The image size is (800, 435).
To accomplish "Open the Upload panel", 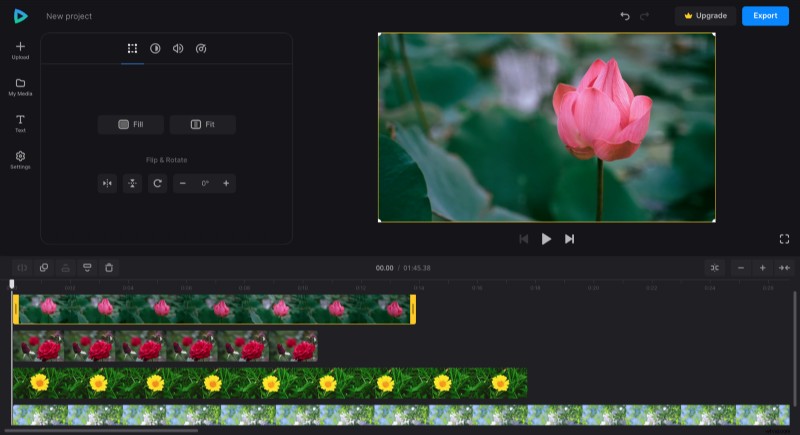I will click(x=20, y=50).
